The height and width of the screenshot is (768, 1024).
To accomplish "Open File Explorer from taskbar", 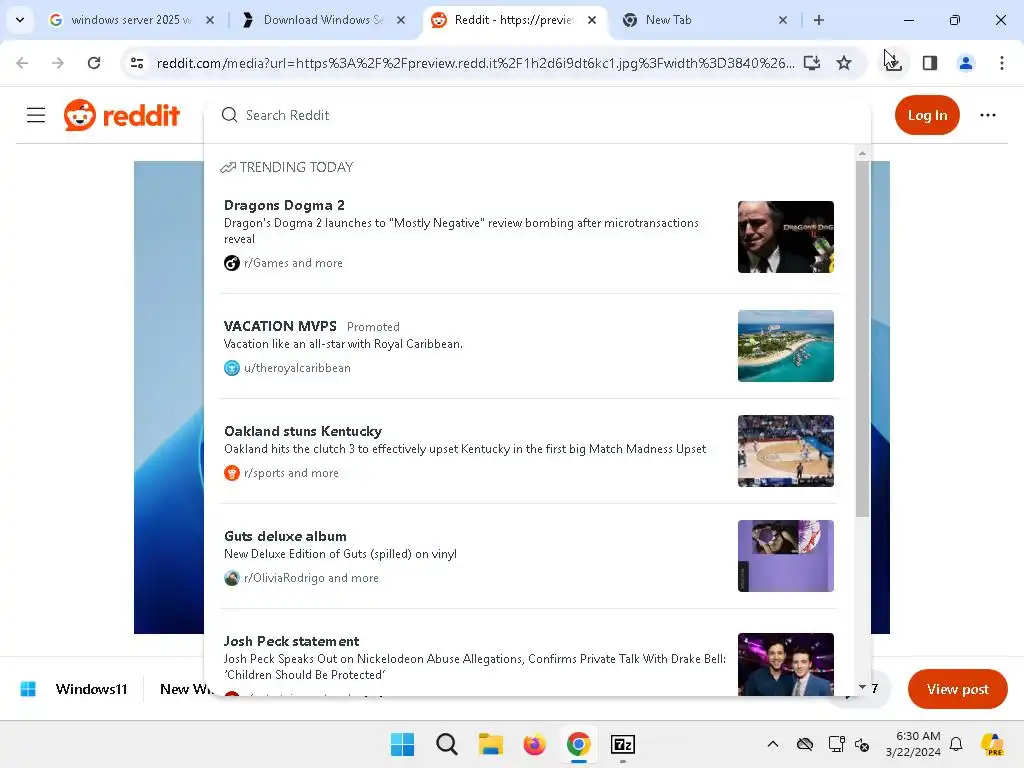I will point(490,744).
